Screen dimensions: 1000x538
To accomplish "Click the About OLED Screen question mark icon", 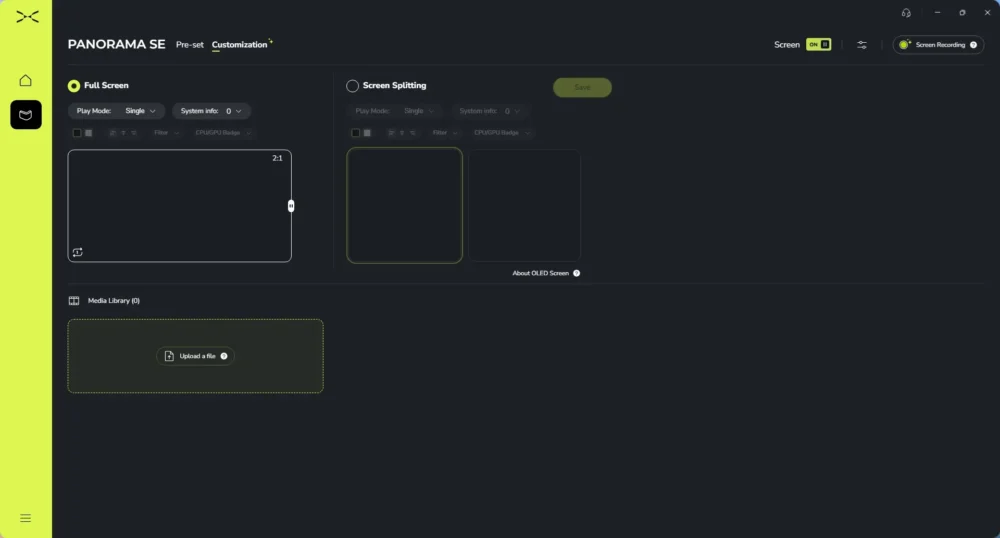I will pos(577,273).
